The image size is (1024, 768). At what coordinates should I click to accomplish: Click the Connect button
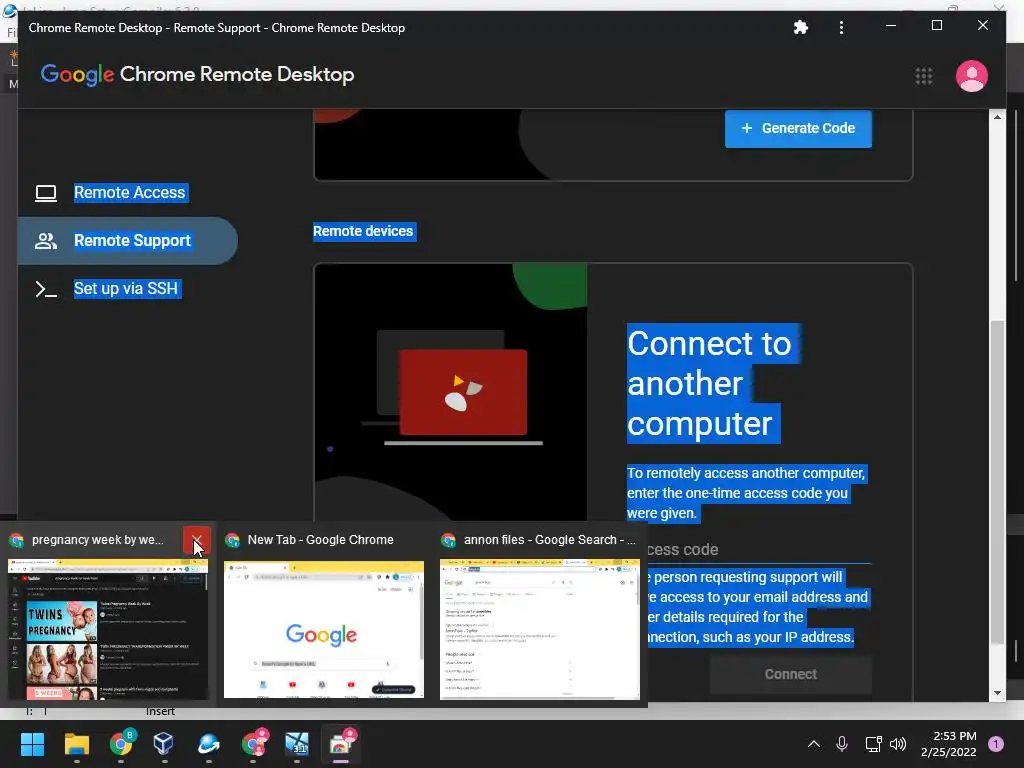click(x=790, y=674)
